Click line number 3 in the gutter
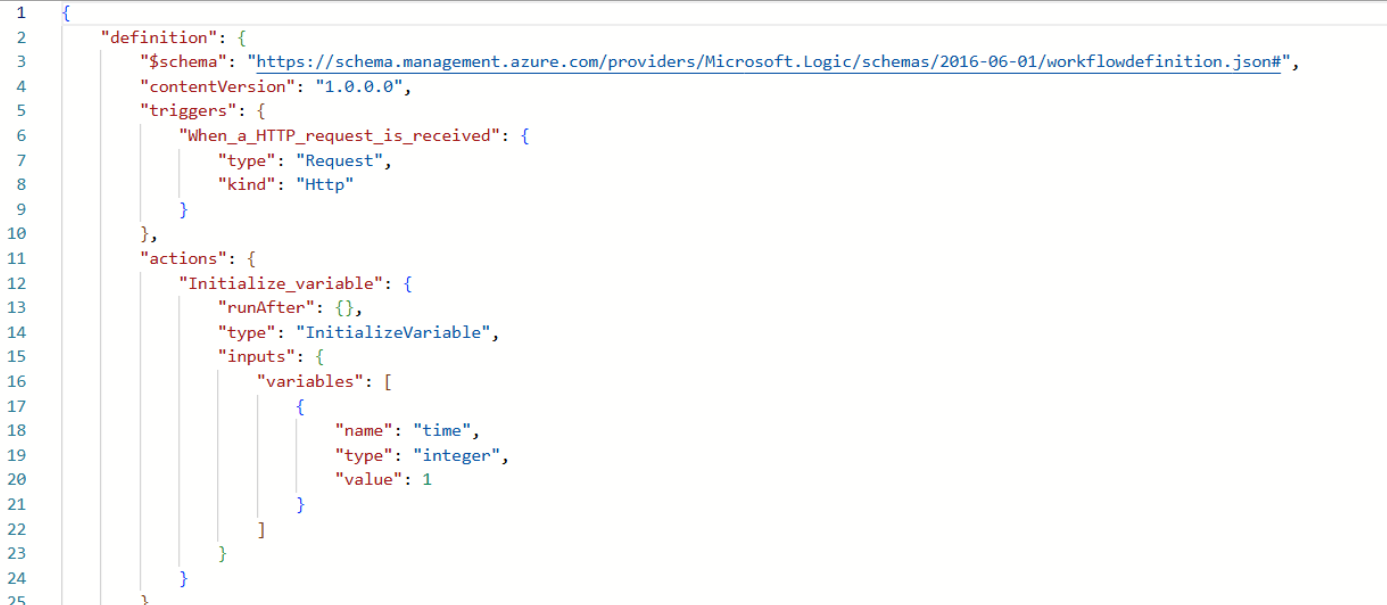The height and width of the screenshot is (605, 1387). [22, 62]
